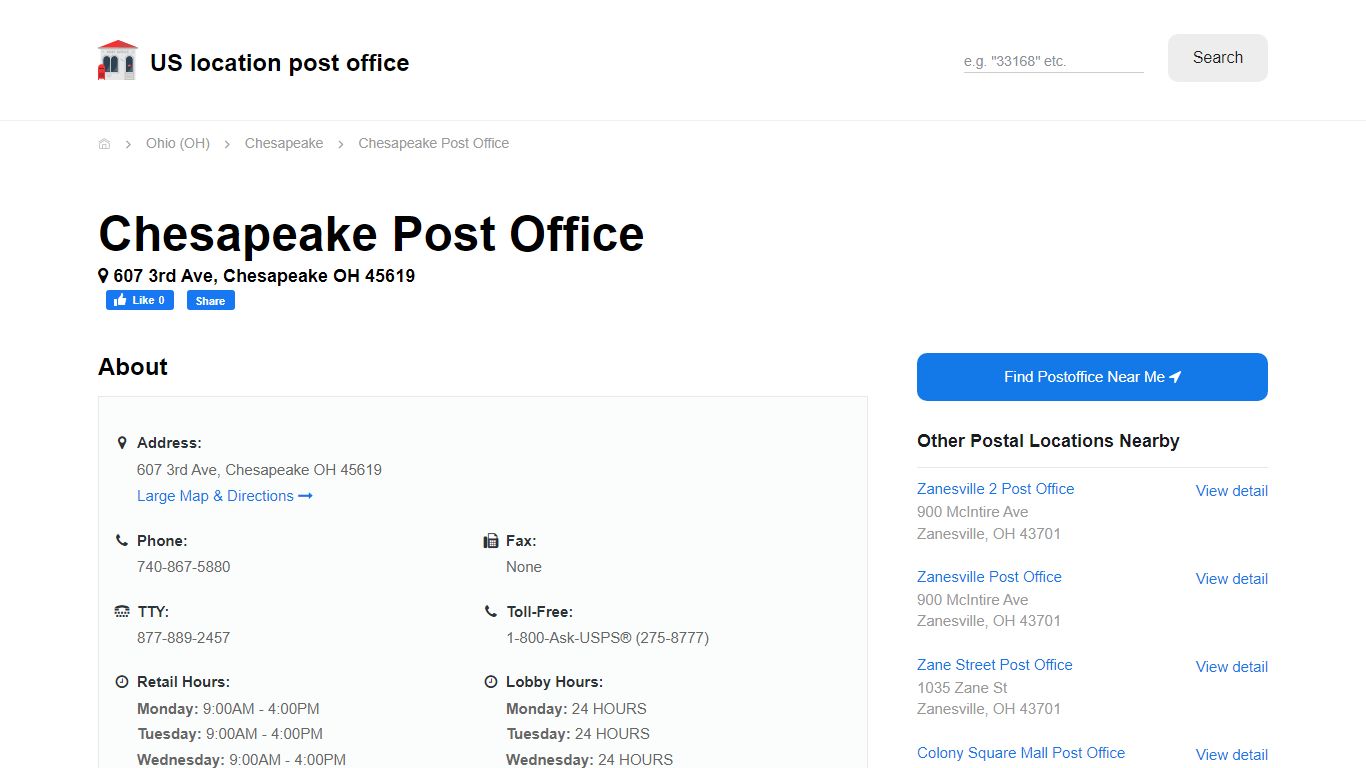The image size is (1366, 768).
Task: Click the Retail Hours clock icon
Action: pyautogui.click(x=122, y=682)
